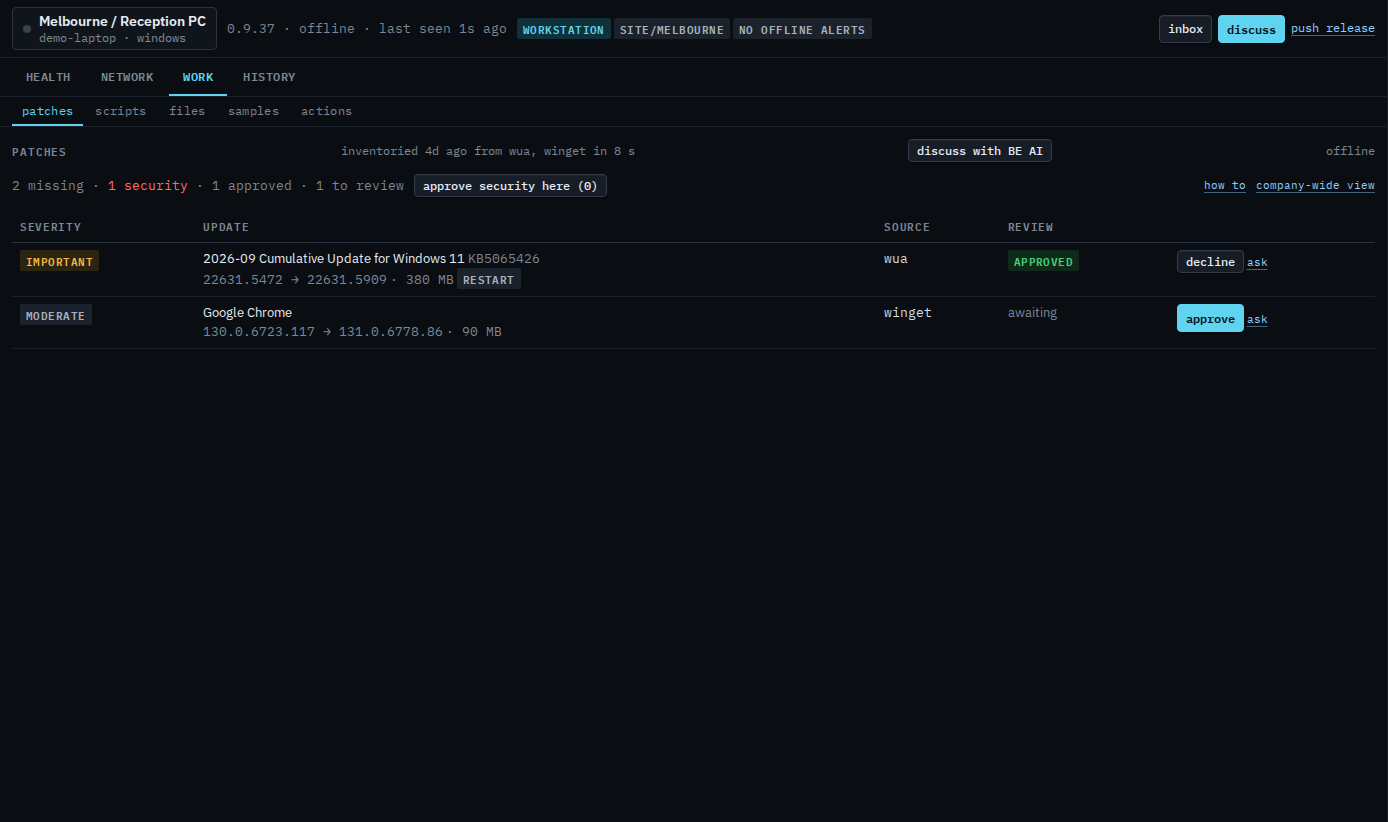This screenshot has width=1388, height=822.
Task: Click the REVIEW column header
Action: [1031, 228]
